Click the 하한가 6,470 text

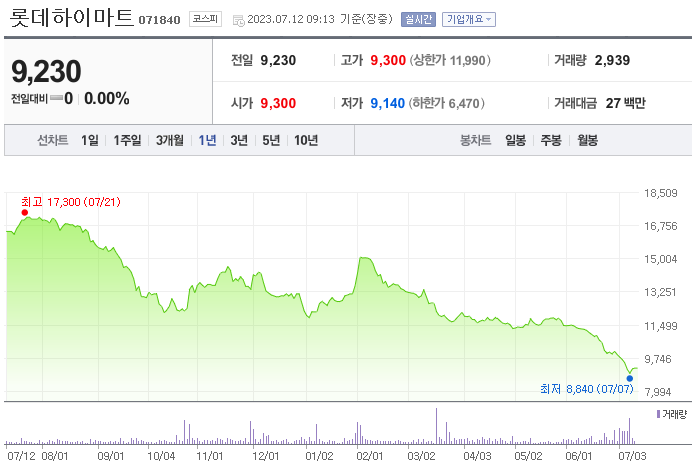[447, 103]
